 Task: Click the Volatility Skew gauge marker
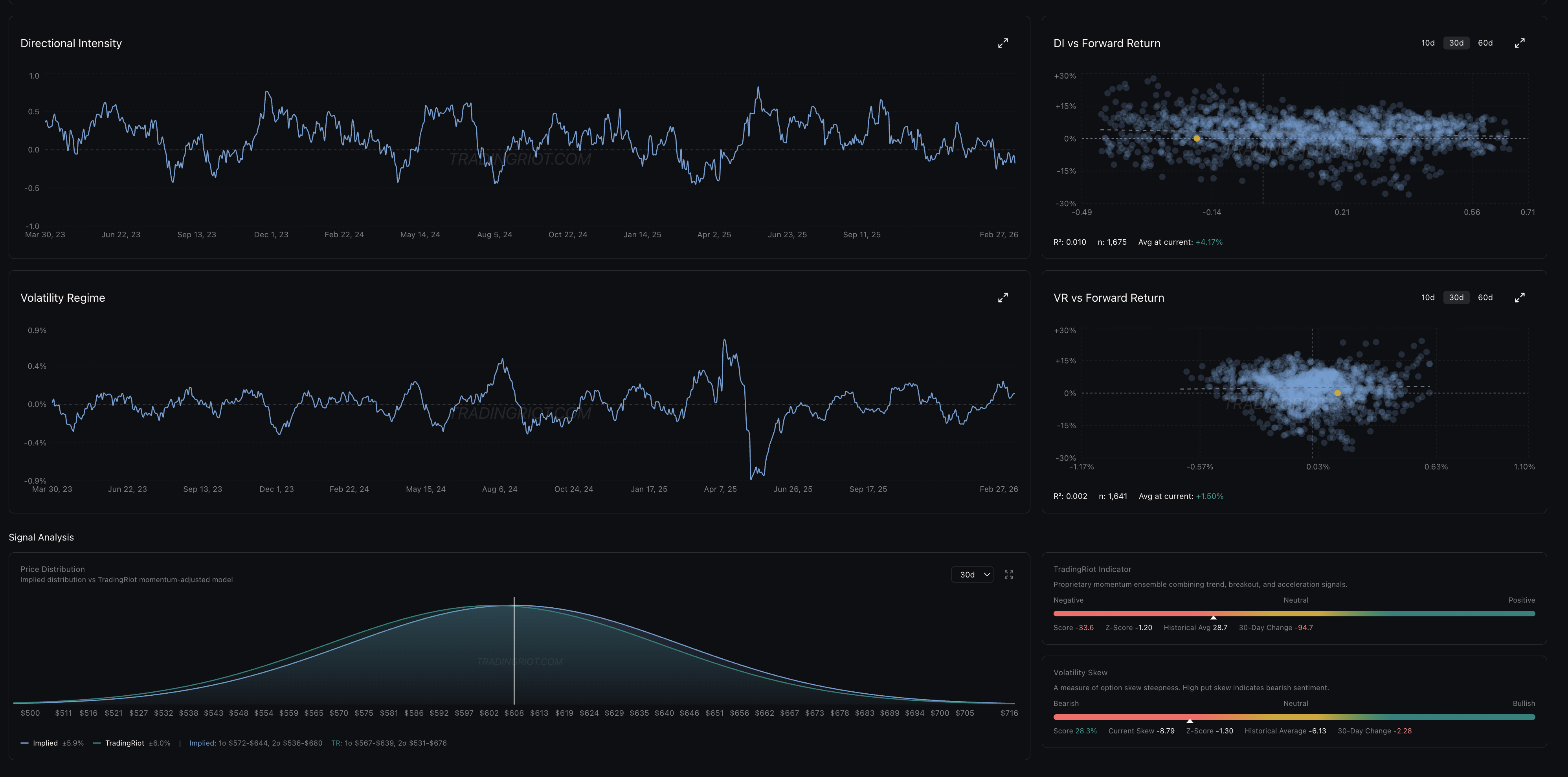pos(1190,720)
